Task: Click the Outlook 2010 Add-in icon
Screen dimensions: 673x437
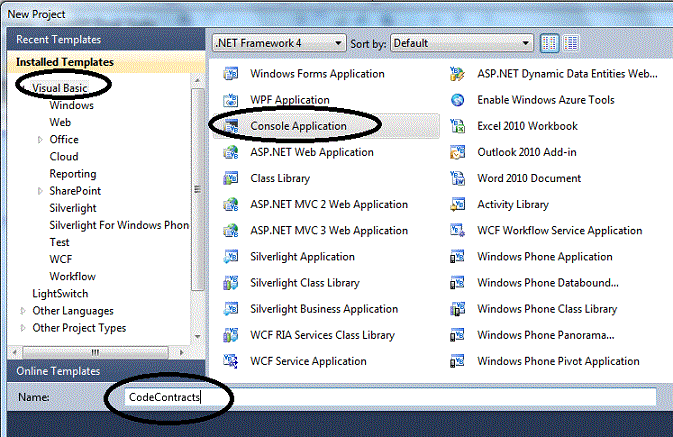Action: coord(458,152)
